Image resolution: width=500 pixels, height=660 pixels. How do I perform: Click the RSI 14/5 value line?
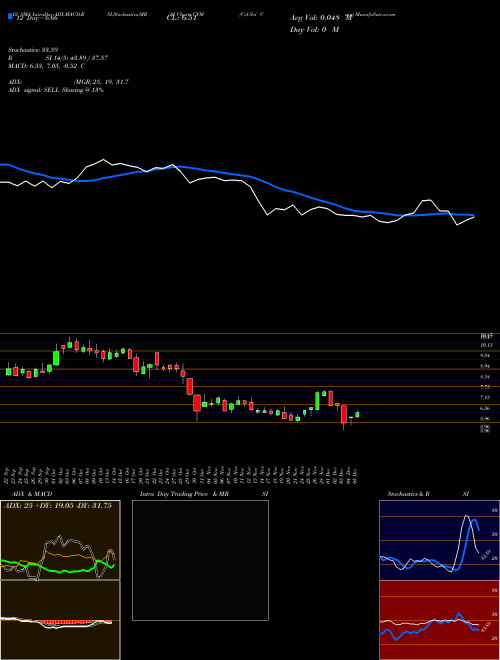point(58,58)
